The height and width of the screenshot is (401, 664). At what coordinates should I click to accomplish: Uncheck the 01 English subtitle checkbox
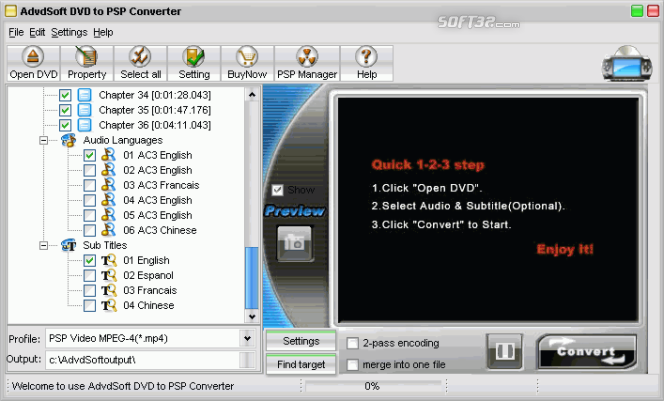89,260
